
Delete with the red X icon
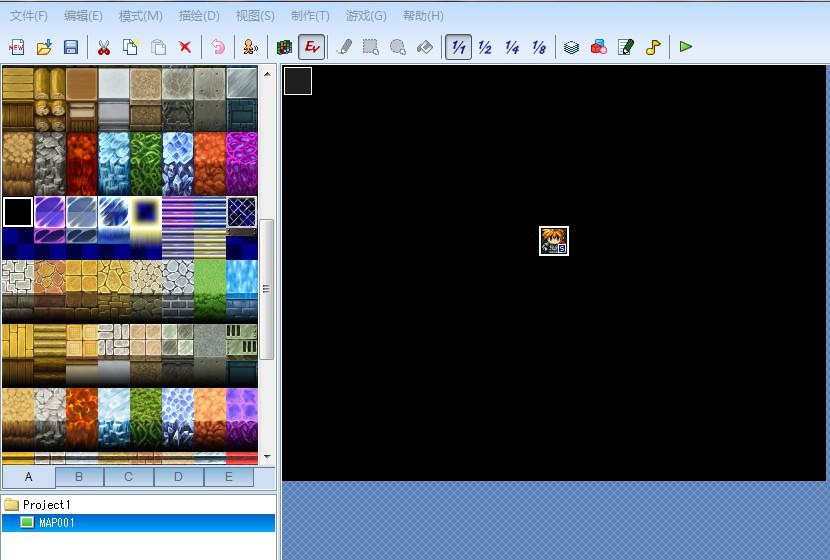tap(185, 47)
